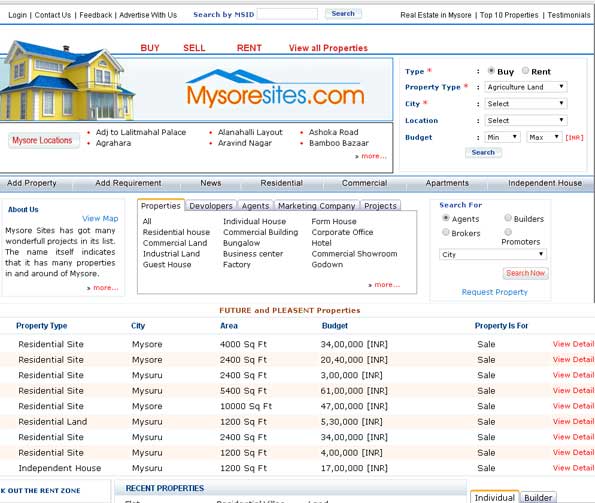Switch to the Marketing Company tab
This screenshot has width=595, height=503.
coord(316,206)
